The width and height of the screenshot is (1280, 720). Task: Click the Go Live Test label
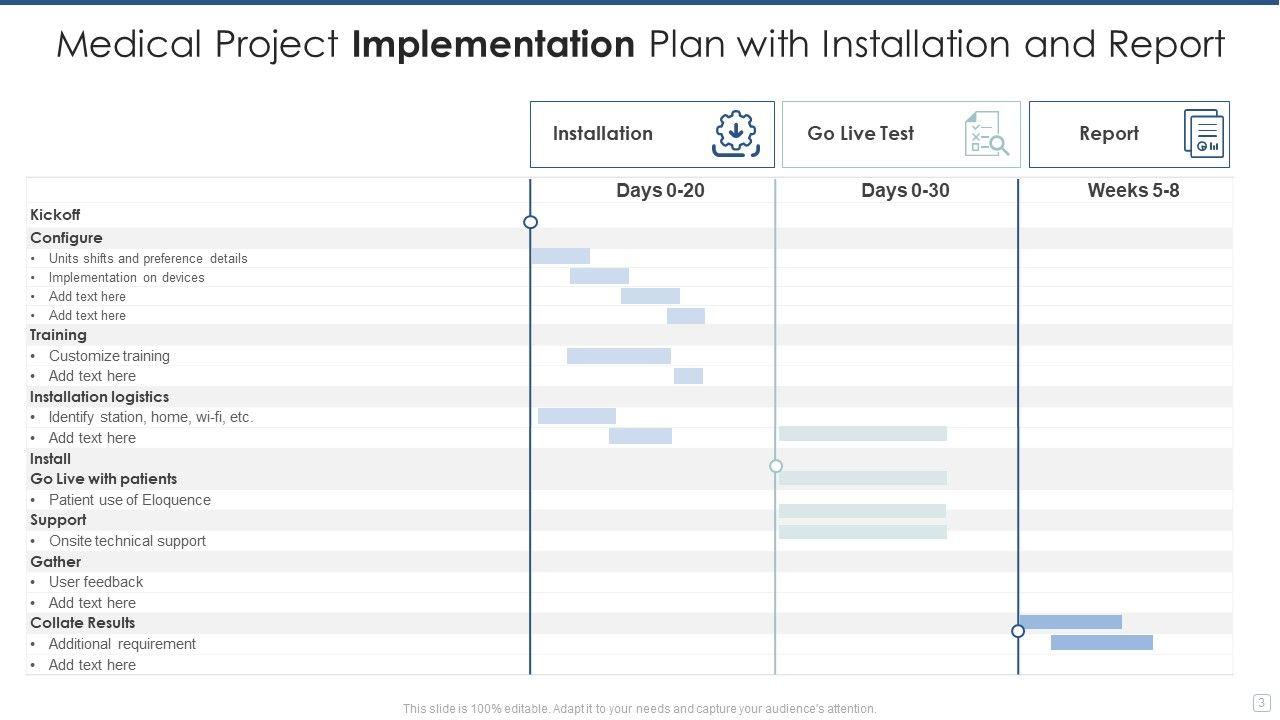point(860,134)
